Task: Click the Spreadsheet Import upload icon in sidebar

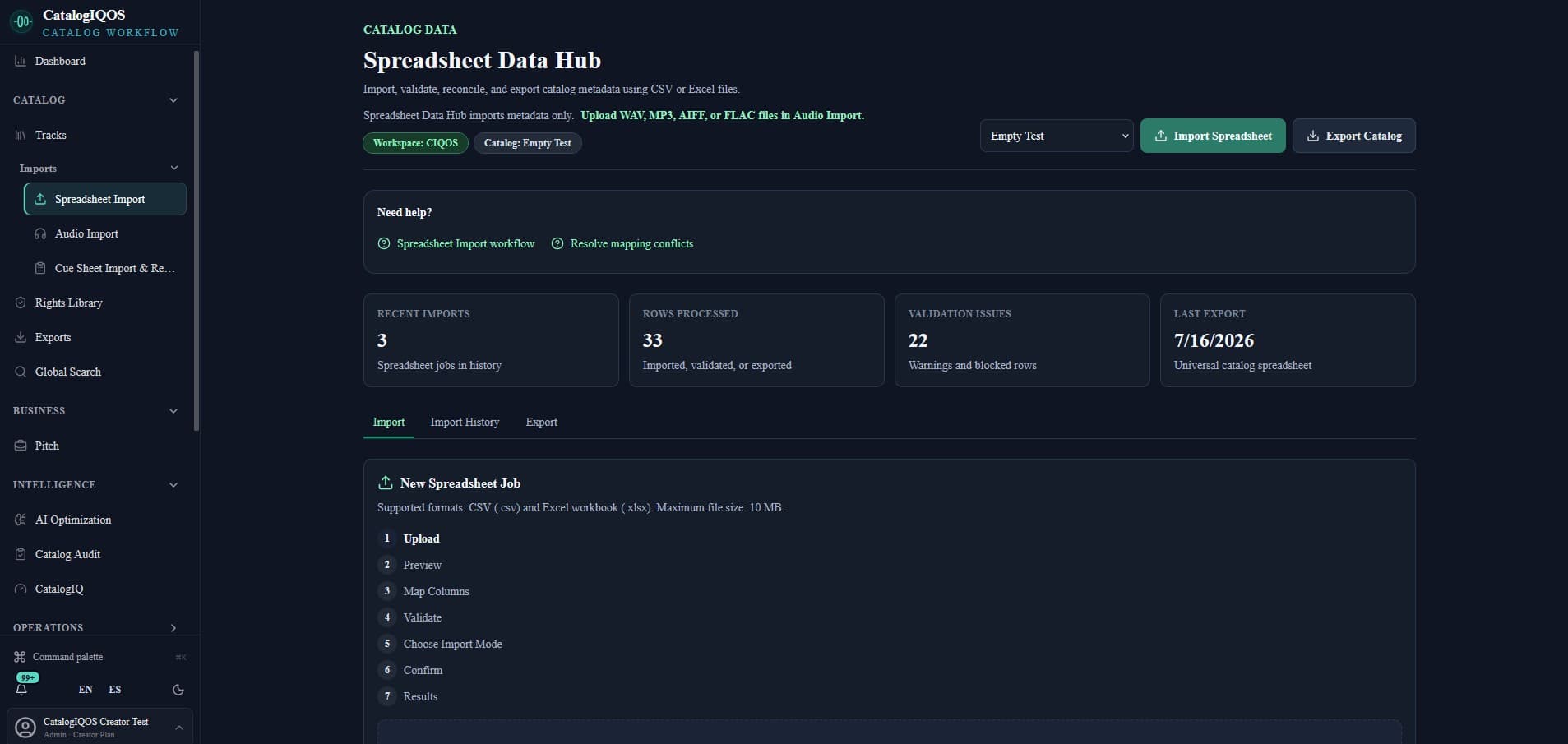Action: coord(40,200)
